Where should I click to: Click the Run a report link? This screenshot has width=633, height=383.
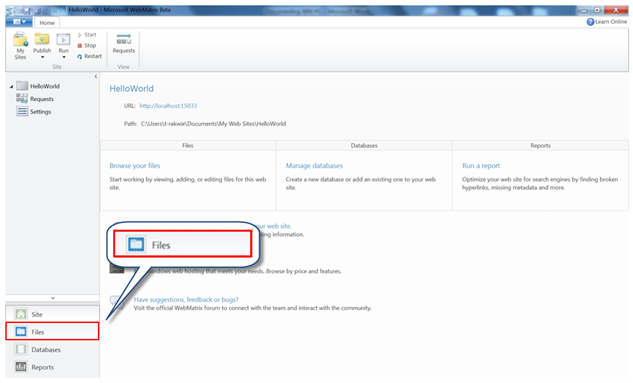click(x=481, y=165)
